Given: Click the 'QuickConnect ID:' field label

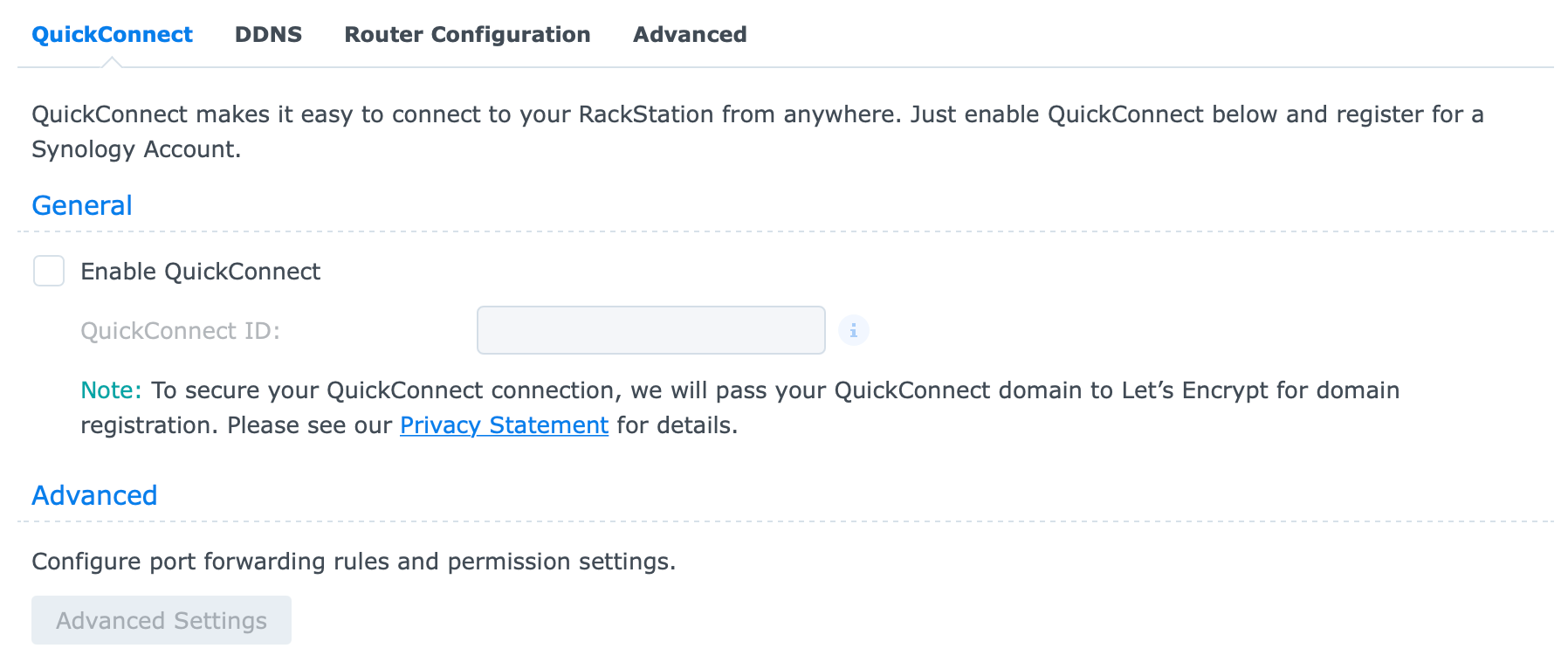Looking at the screenshot, I should 180,331.
